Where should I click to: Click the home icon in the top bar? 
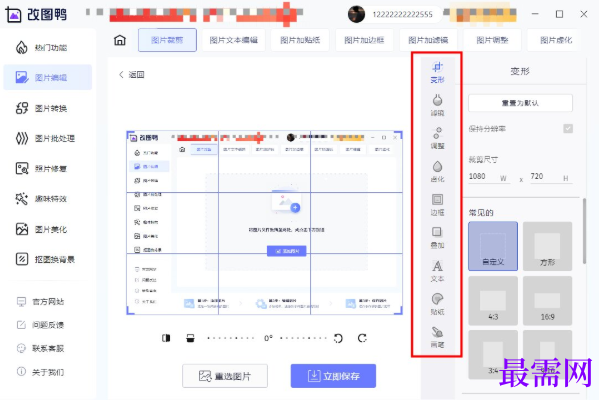pos(120,40)
